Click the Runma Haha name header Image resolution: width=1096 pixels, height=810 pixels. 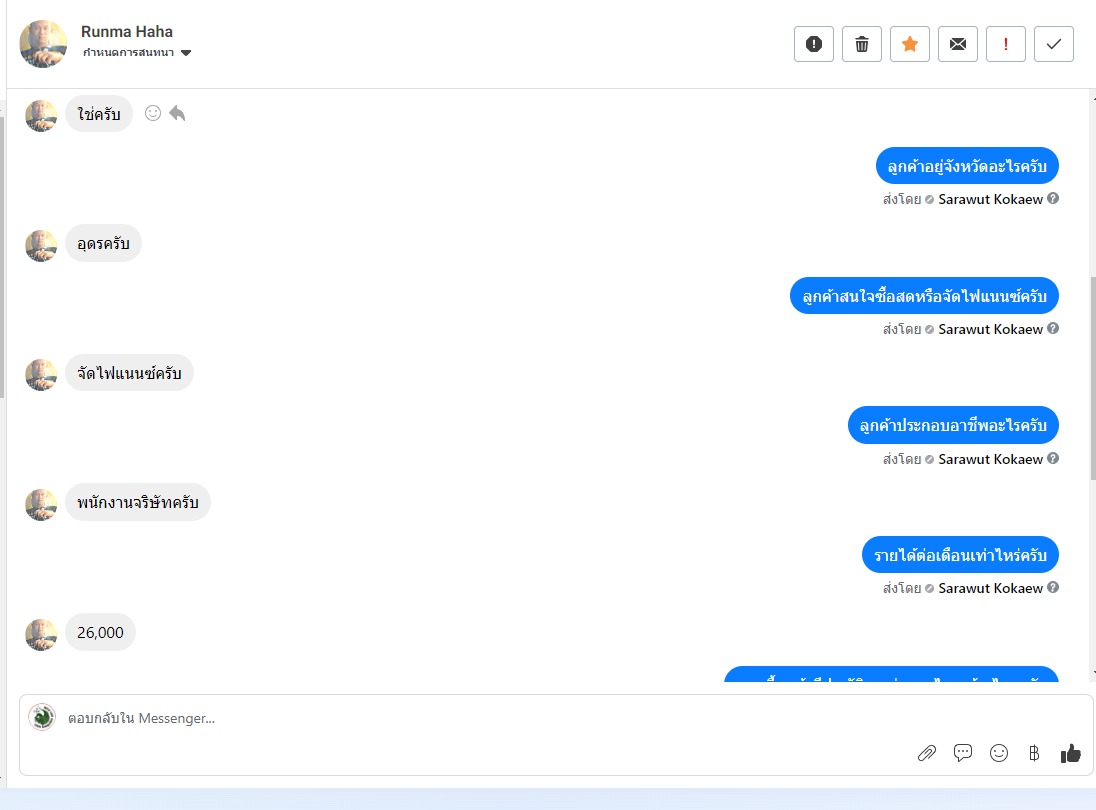(127, 31)
